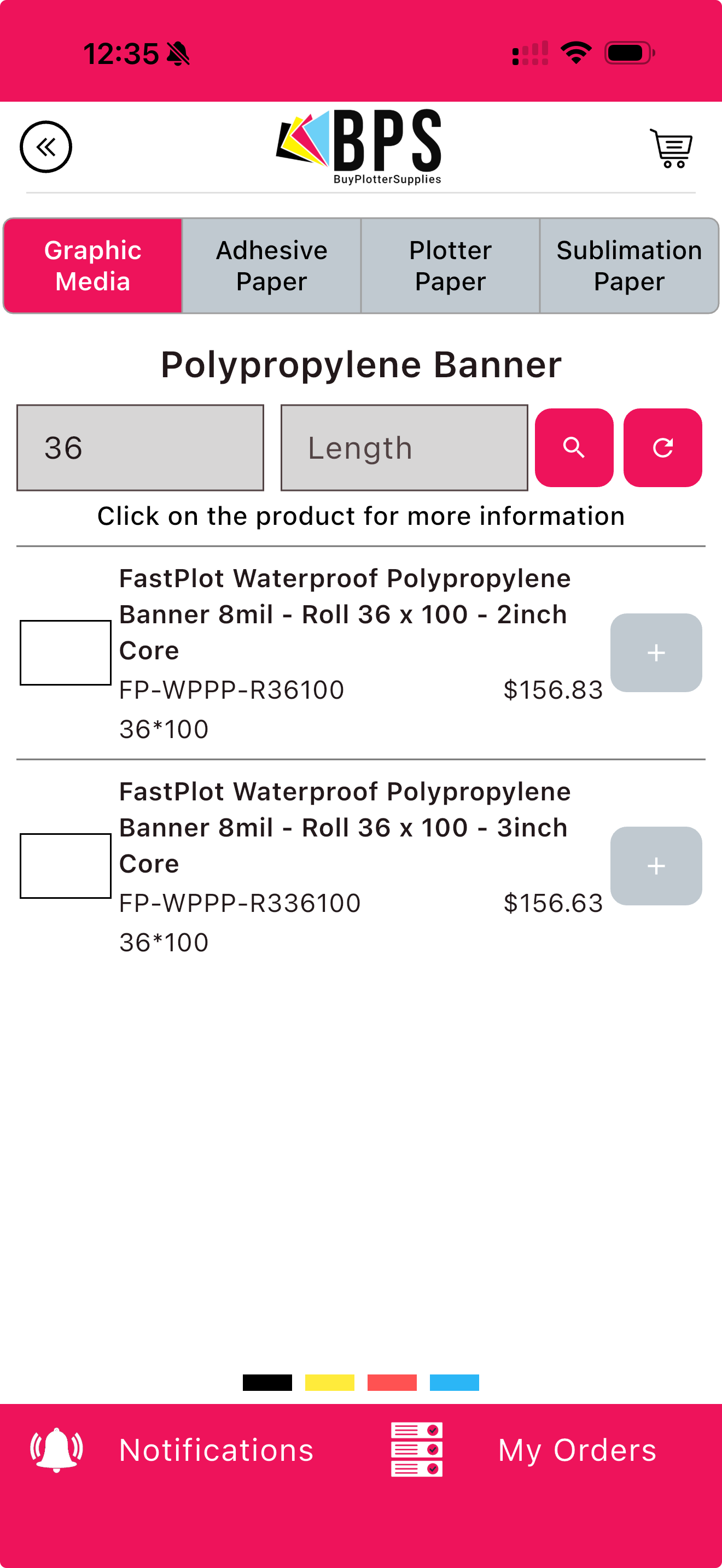Viewport: 722px width, 1568px height.
Task: Tap the double-chevron back button
Action: coord(45,147)
